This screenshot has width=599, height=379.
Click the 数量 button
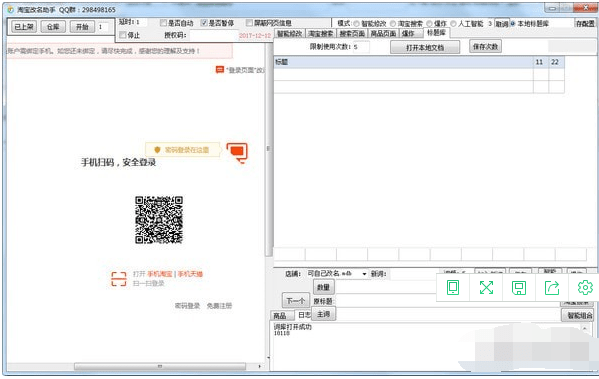(323, 287)
